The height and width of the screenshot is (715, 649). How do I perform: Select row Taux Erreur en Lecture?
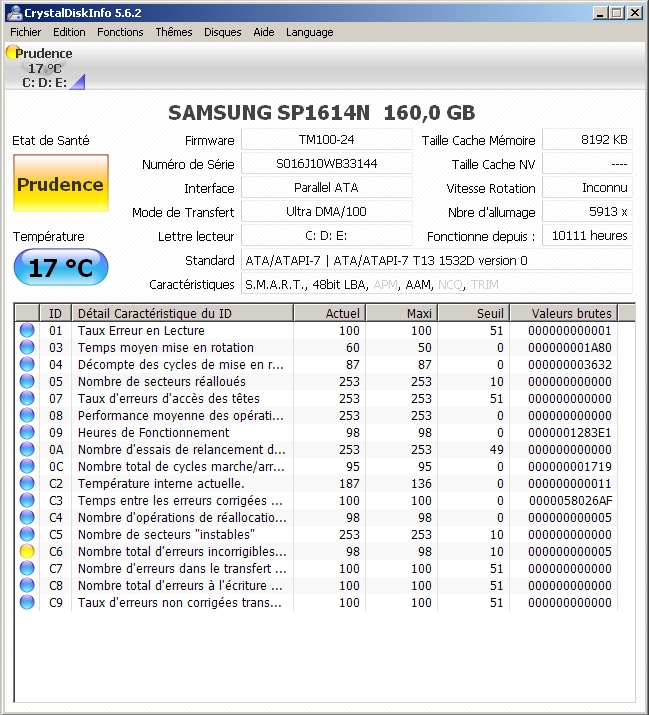click(x=317, y=330)
